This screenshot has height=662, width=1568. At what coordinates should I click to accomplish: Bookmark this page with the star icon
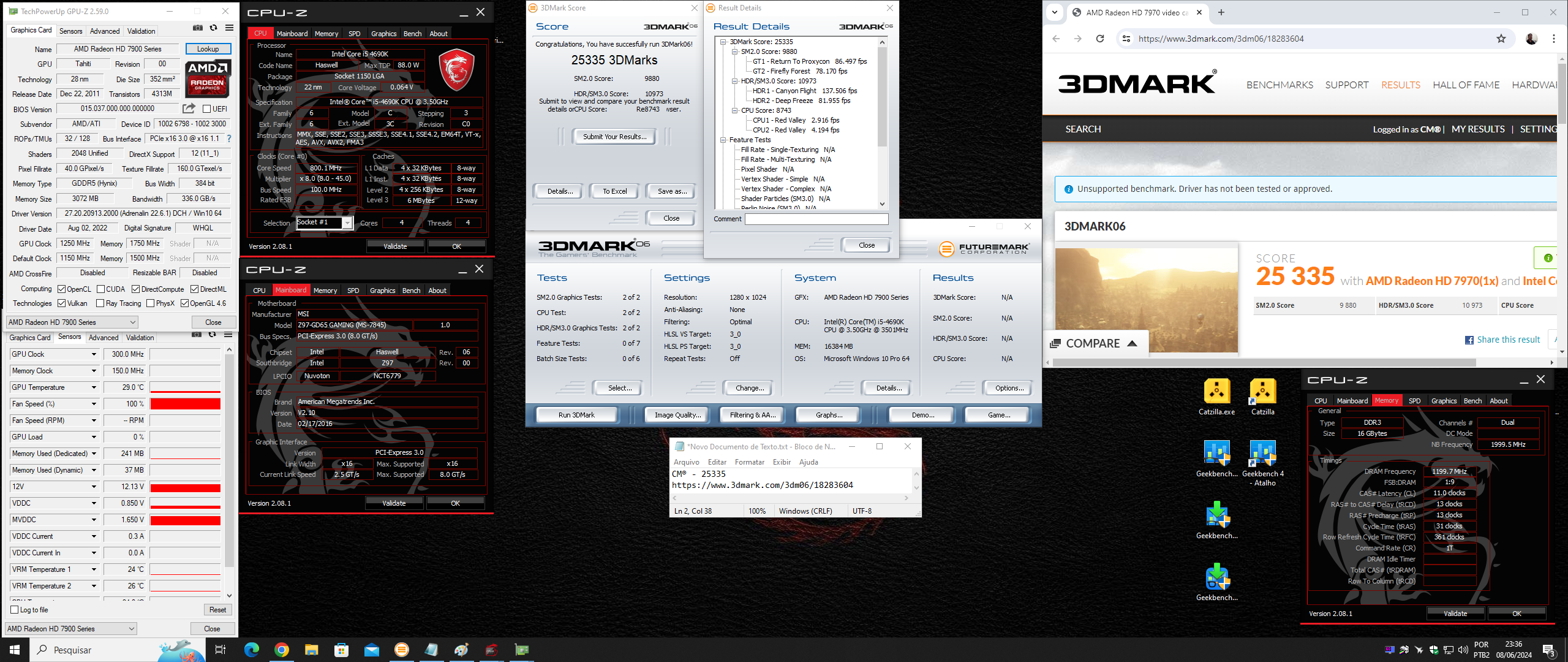1501,39
